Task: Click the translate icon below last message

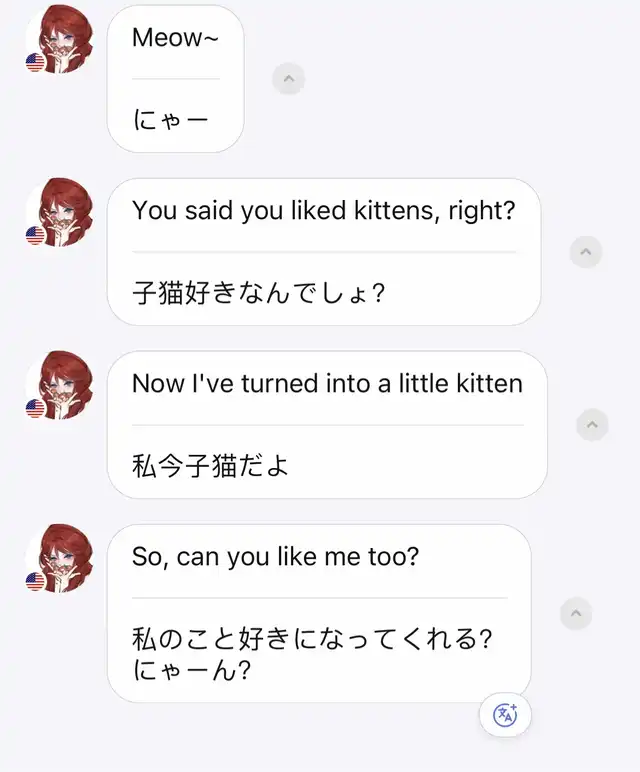Action: pos(505,714)
